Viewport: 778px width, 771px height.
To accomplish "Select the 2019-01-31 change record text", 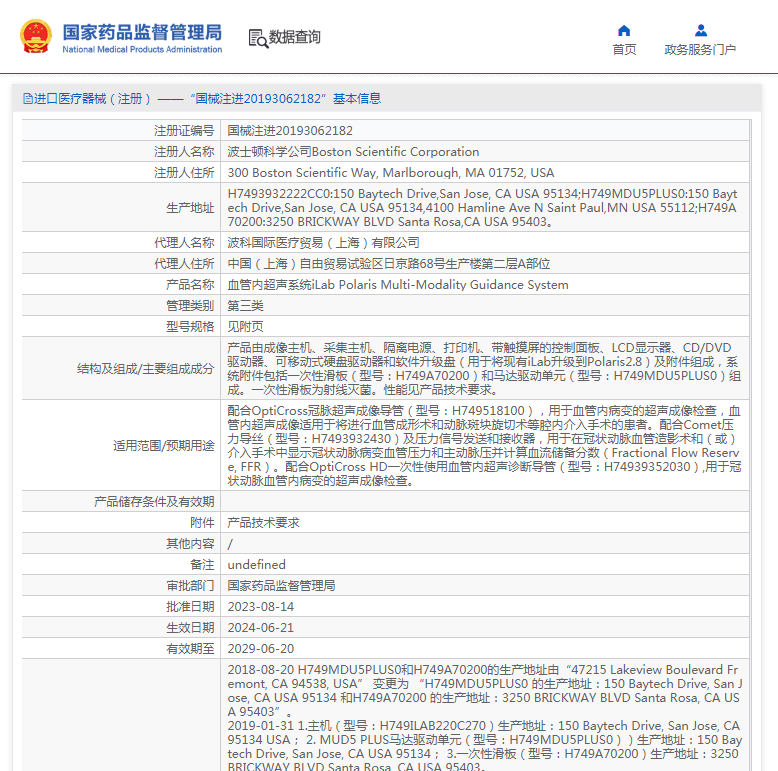I will point(484,745).
